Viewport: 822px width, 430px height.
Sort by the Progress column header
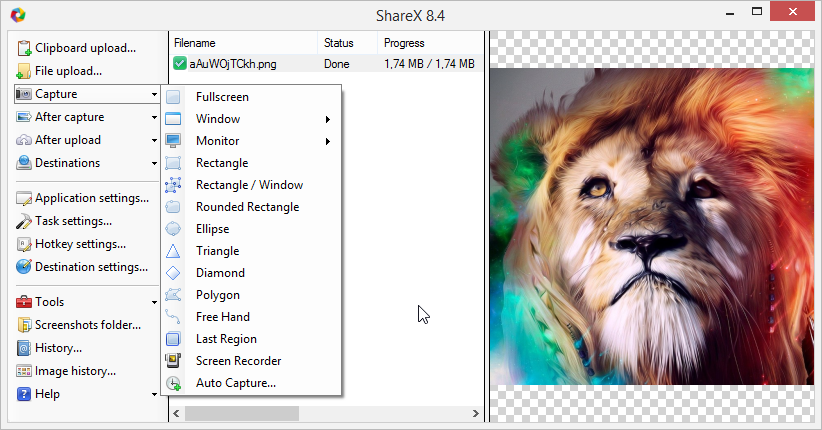430,43
